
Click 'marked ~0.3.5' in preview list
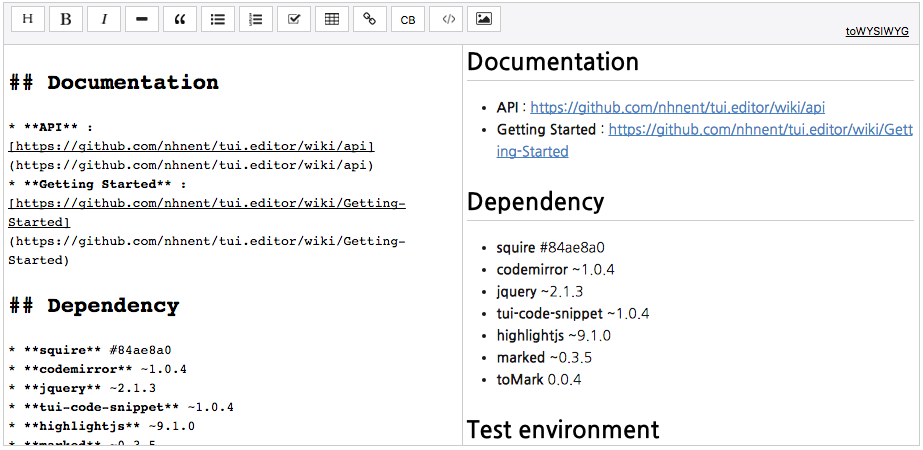tap(544, 358)
